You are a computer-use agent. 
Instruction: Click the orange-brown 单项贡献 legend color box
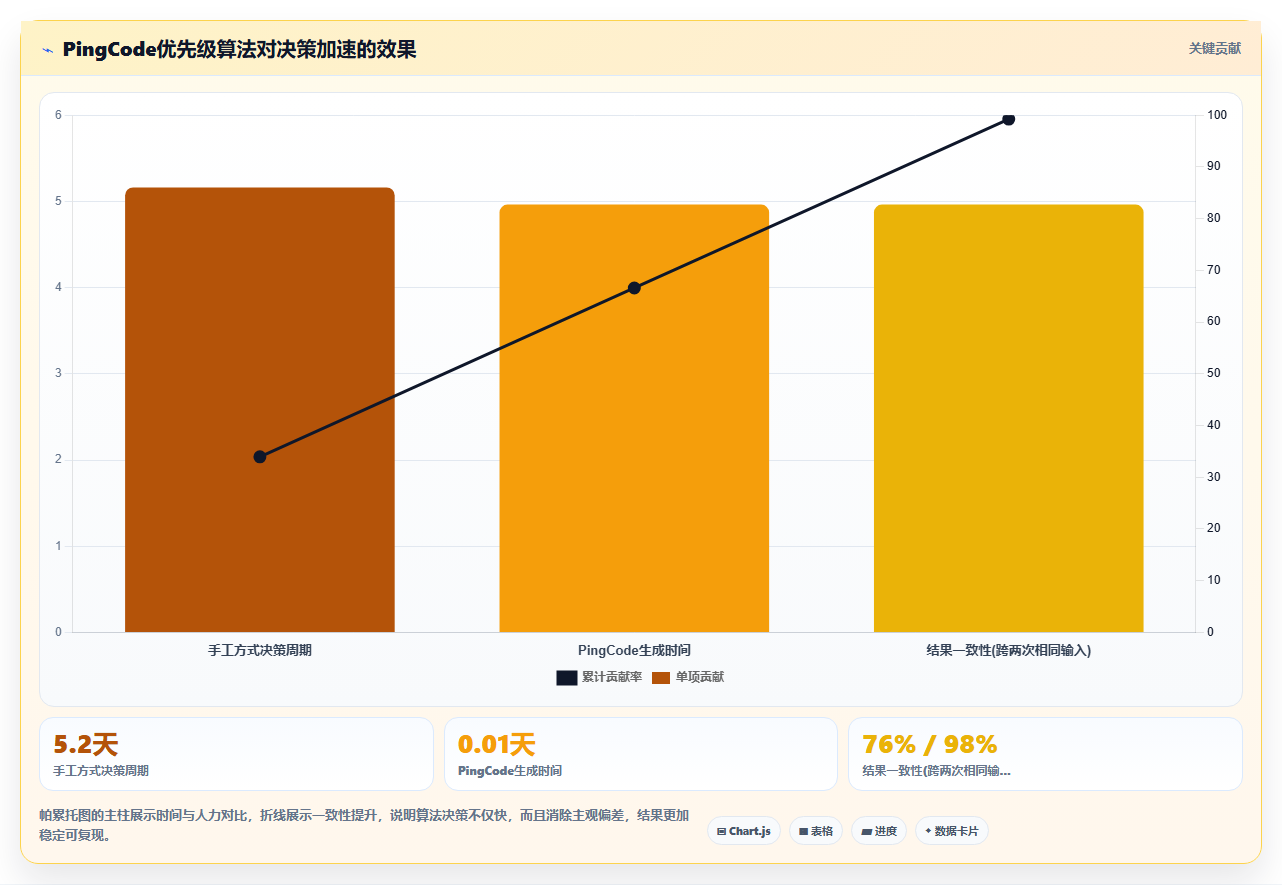(661, 678)
